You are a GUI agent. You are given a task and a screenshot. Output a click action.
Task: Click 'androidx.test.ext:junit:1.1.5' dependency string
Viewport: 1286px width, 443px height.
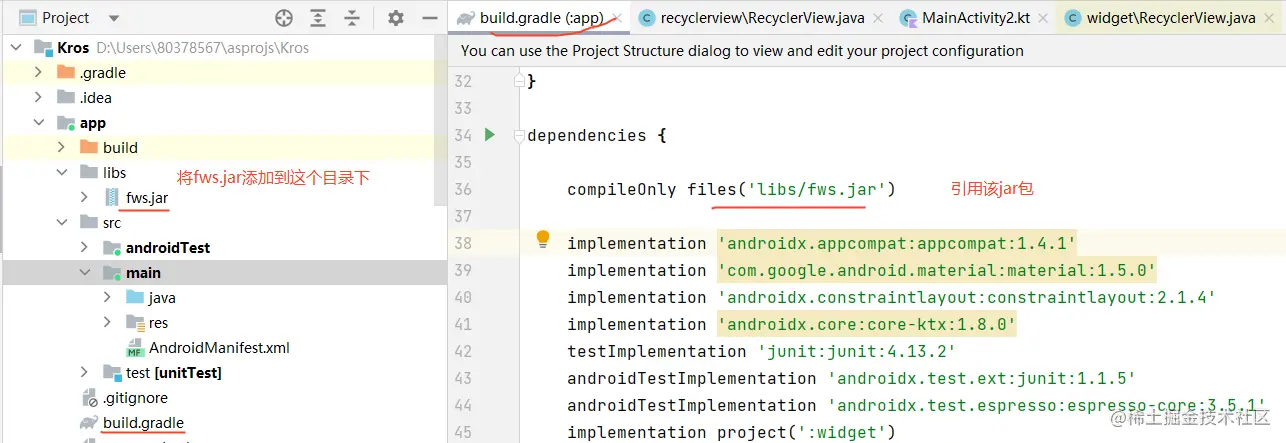click(x=982, y=378)
